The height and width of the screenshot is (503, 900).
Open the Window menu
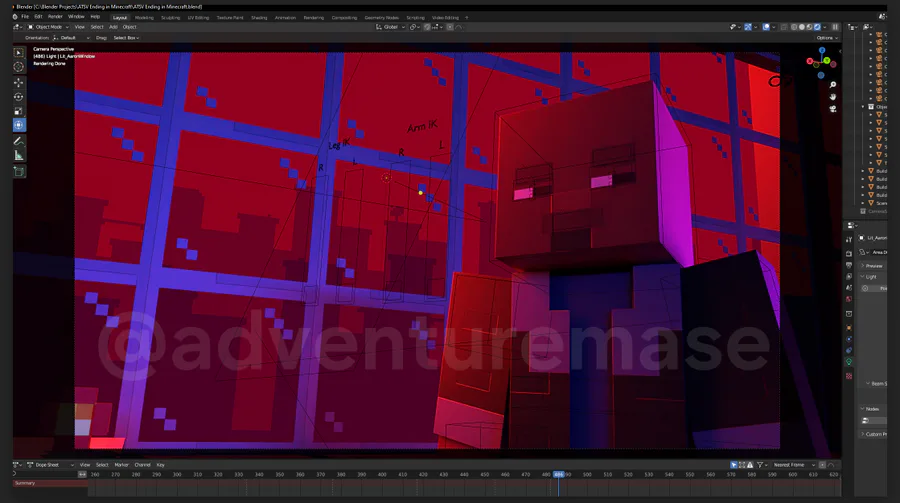[76, 17]
